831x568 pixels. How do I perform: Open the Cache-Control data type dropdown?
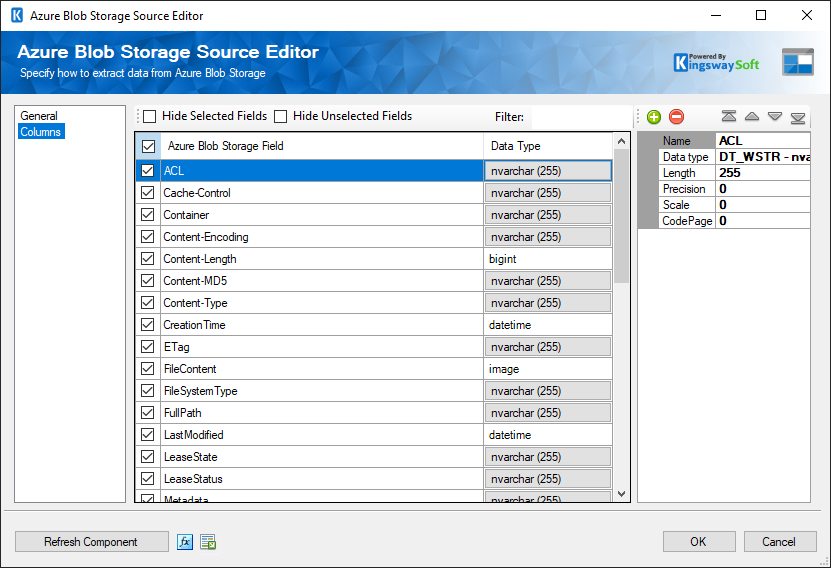click(548, 193)
